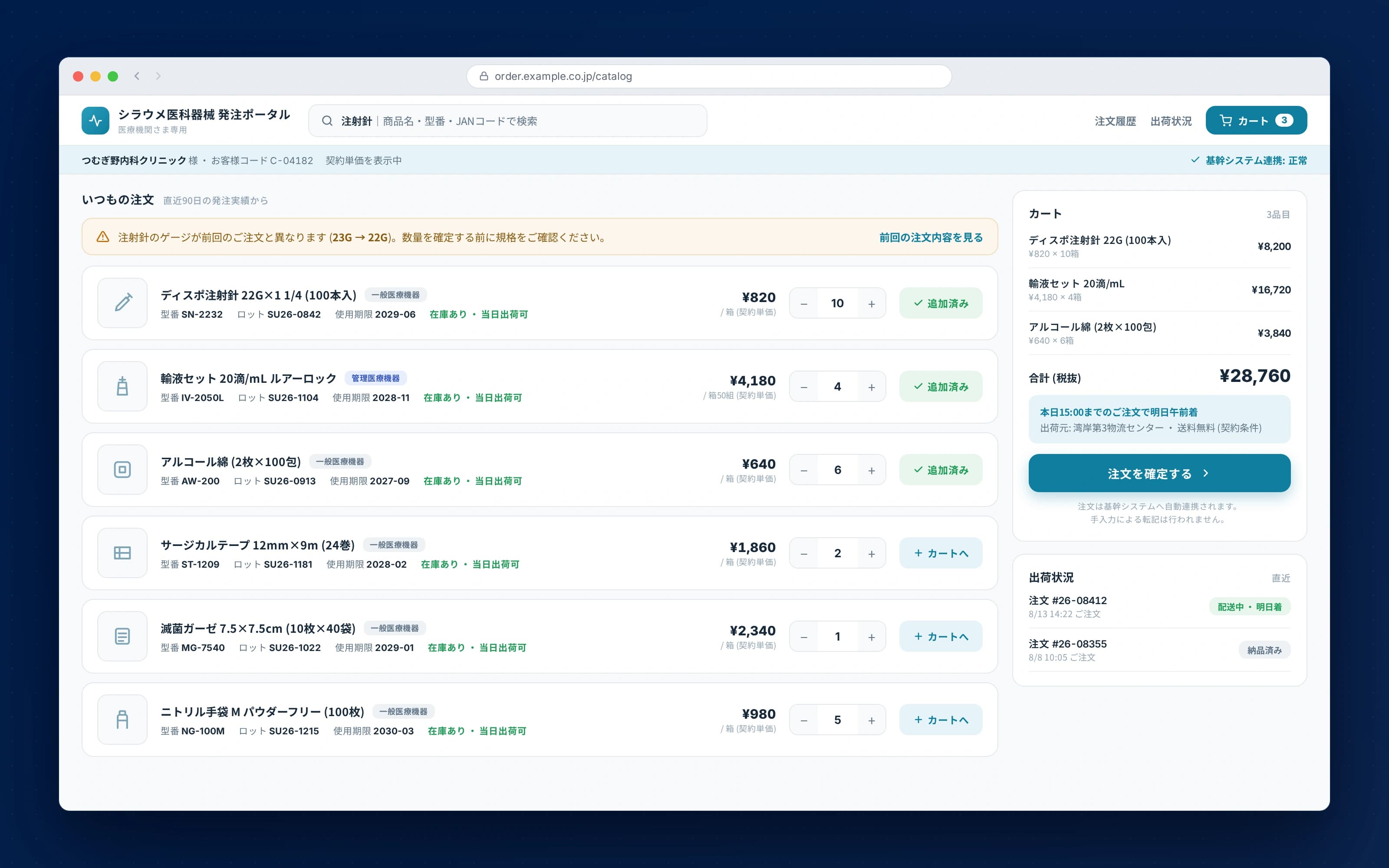Toggle 追加済み for 輸液セット row
The width and height of the screenshot is (1389, 868).
point(941,386)
